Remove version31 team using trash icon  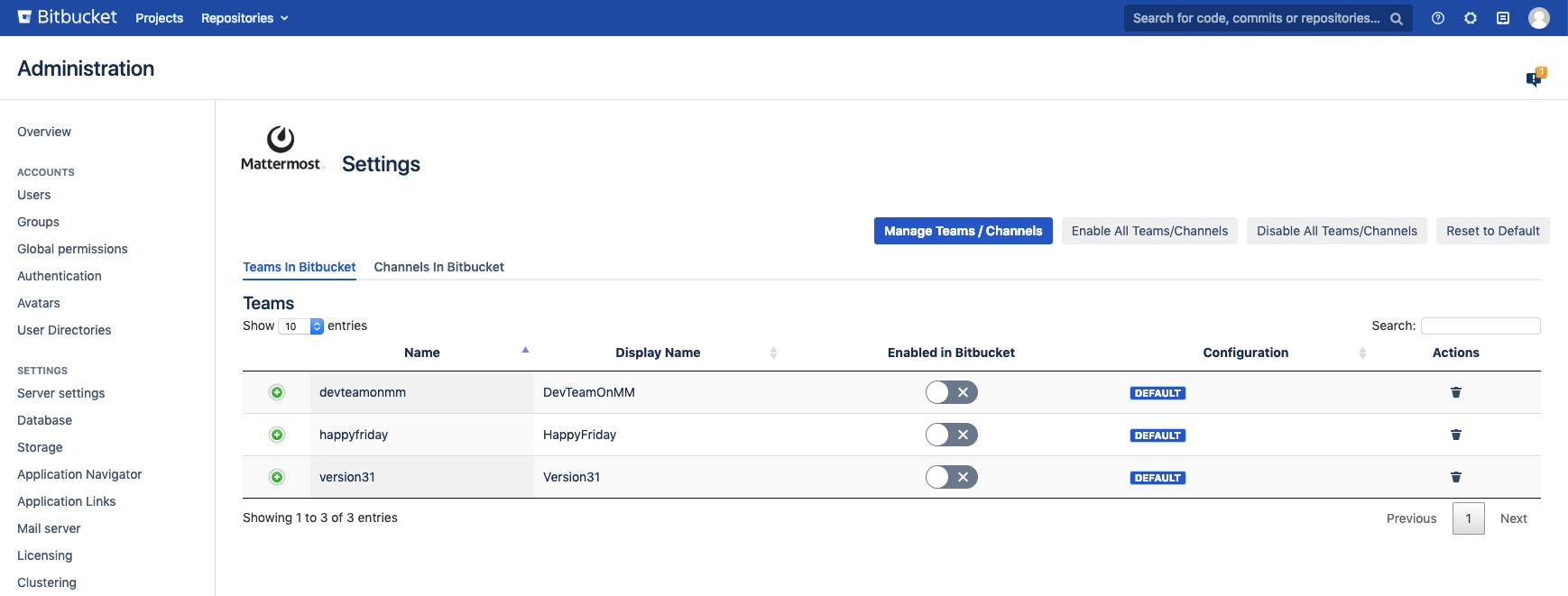1455,477
